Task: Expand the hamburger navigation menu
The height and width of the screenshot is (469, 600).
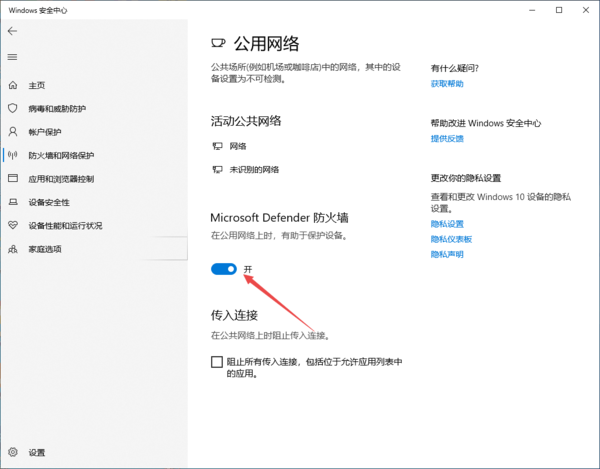Action: point(12,57)
